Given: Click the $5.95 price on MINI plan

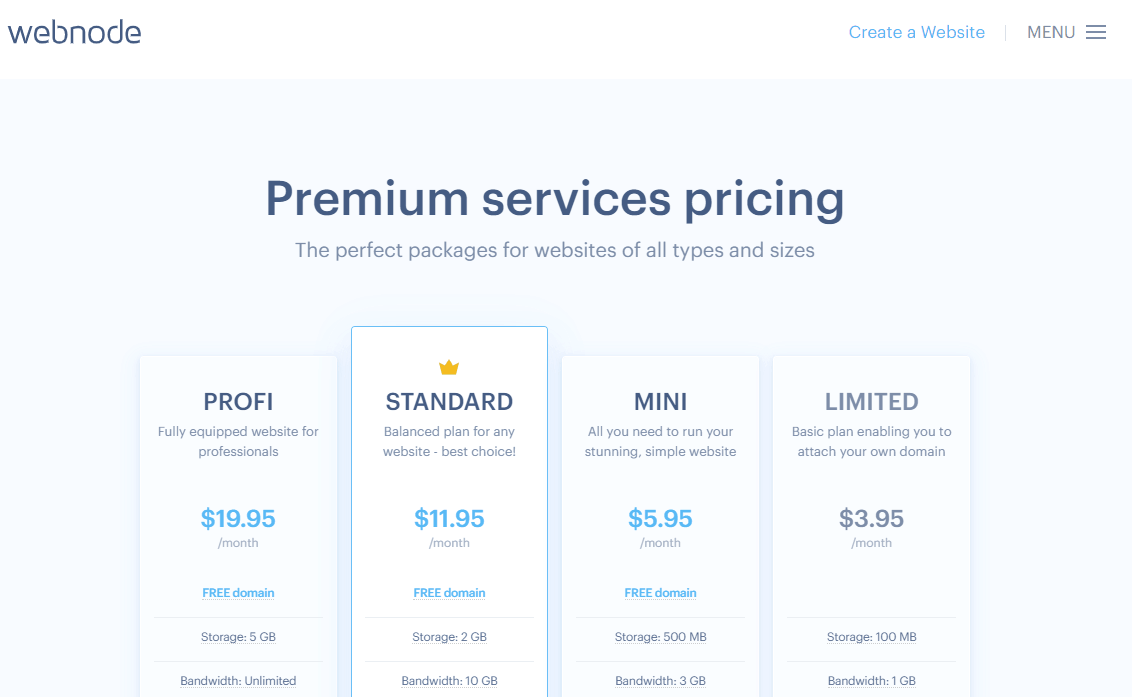Looking at the screenshot, I should tap(660, 518).
